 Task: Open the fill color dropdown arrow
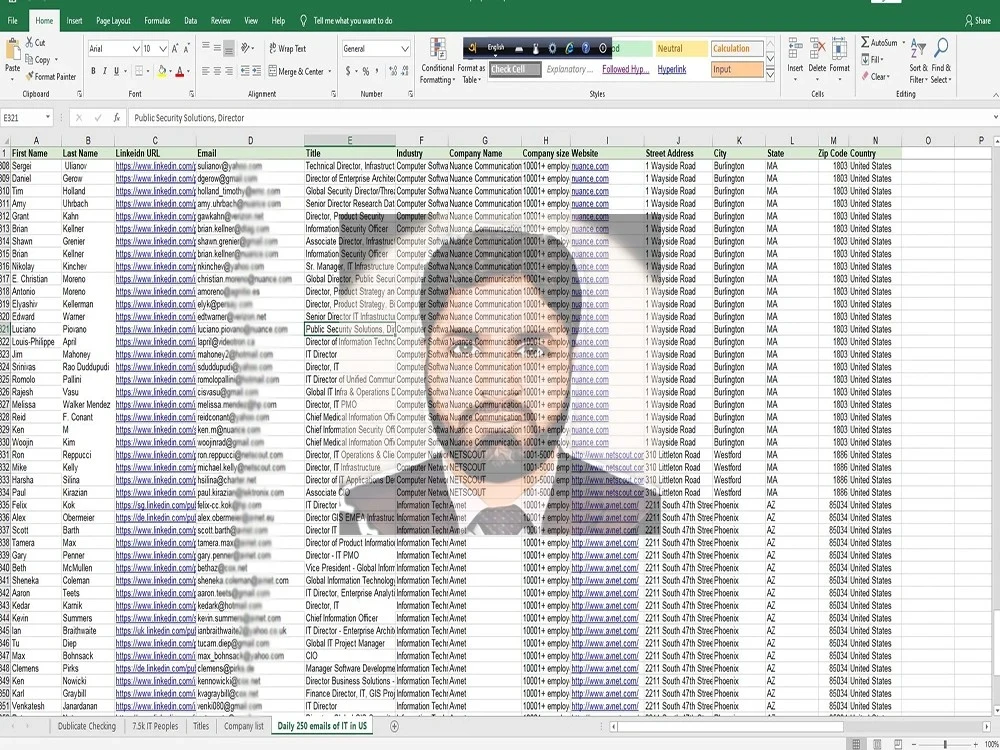pos(170,71)
